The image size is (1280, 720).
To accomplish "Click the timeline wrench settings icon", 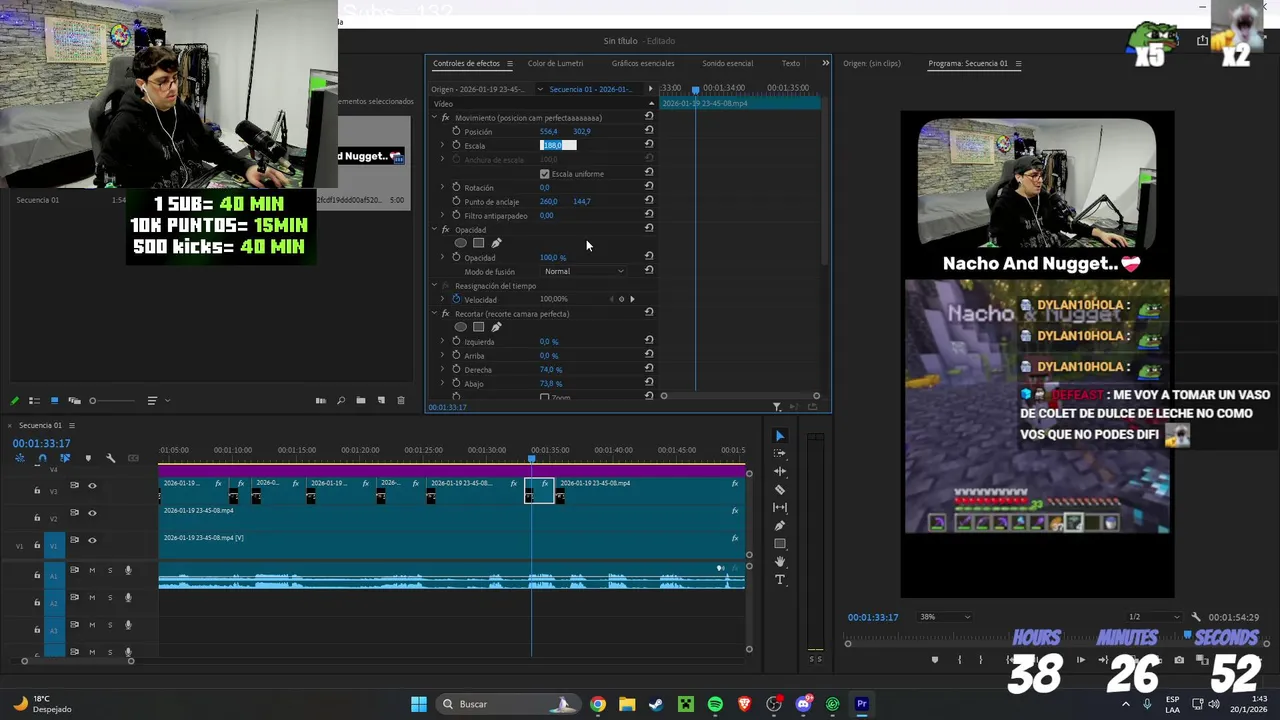I will coord(111,458).
